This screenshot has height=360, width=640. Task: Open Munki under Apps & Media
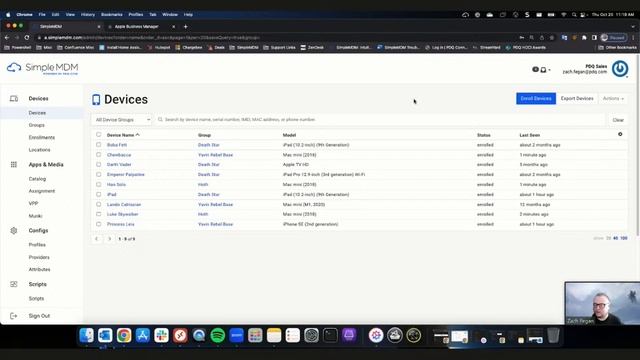pos(36,216)
